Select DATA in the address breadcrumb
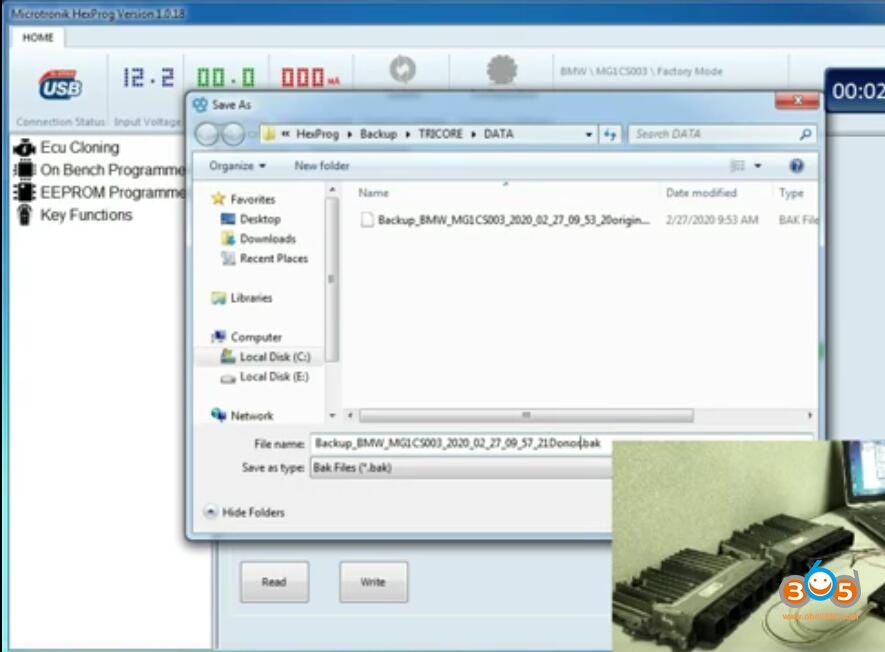The width and height of the screenshot is (885, 652). 498,134
